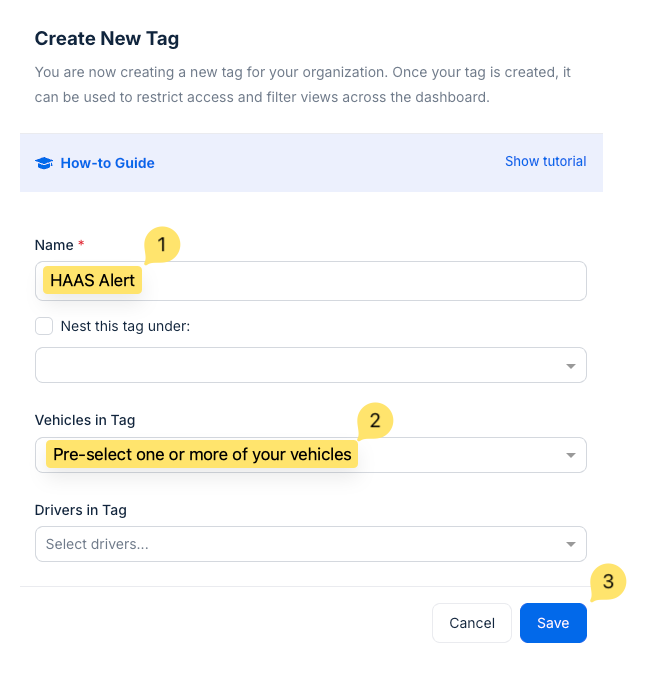This screenshot has width=646, height=673.
Task: Open the Select drivers combo box
Action: pos(300,545)
